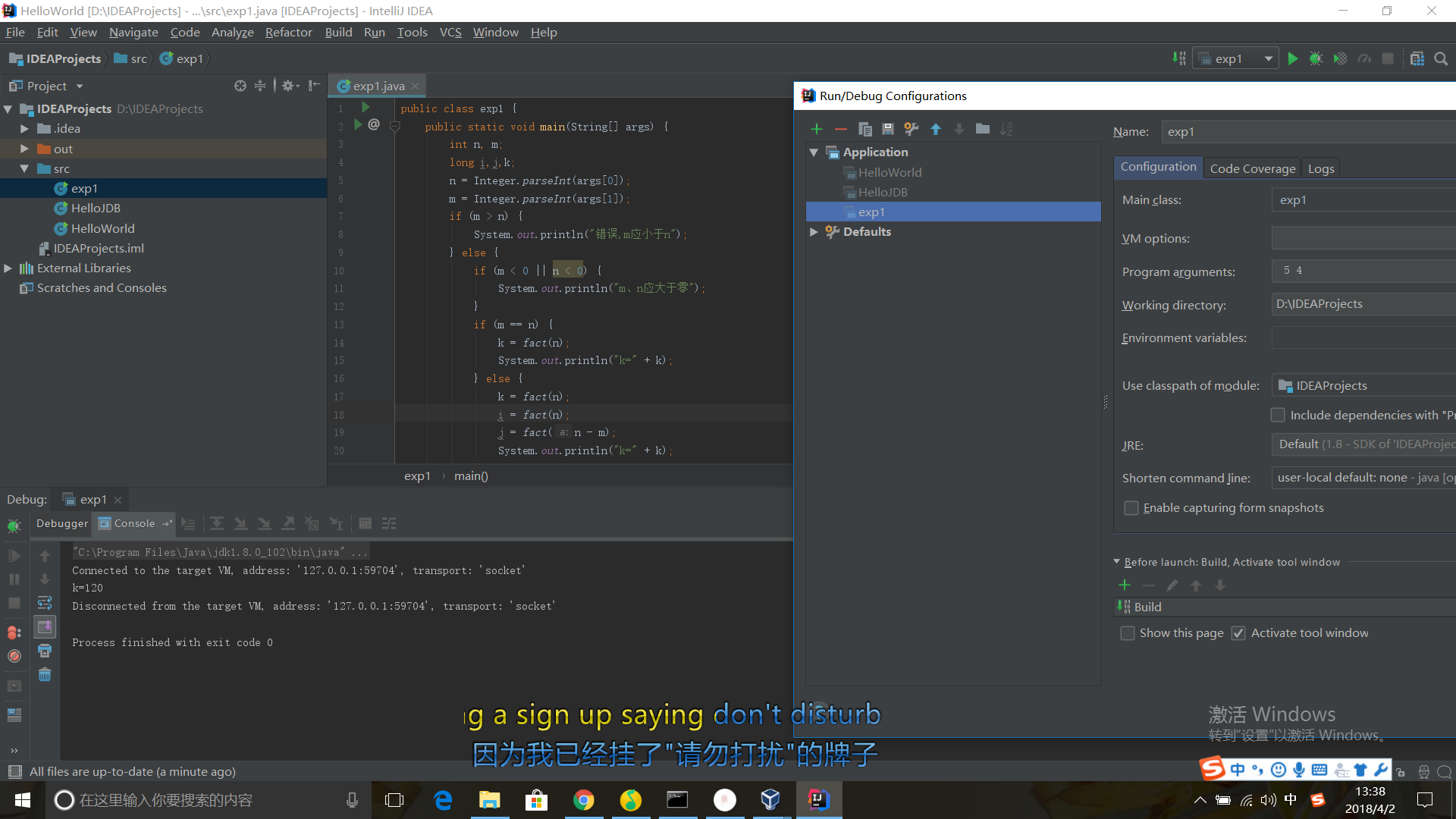This screenshot has height=819, width=1456.
Task: Expand the Defaults configurations node
Action: [814, 232]
